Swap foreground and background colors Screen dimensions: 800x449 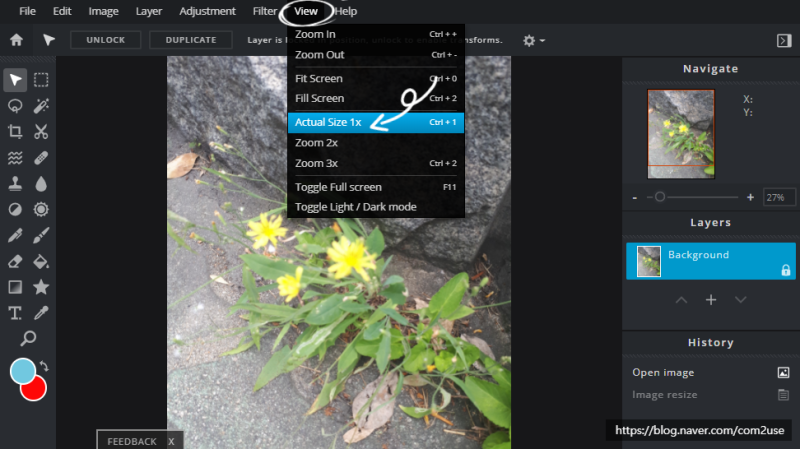pyautogui.click(x=44, y=366)
